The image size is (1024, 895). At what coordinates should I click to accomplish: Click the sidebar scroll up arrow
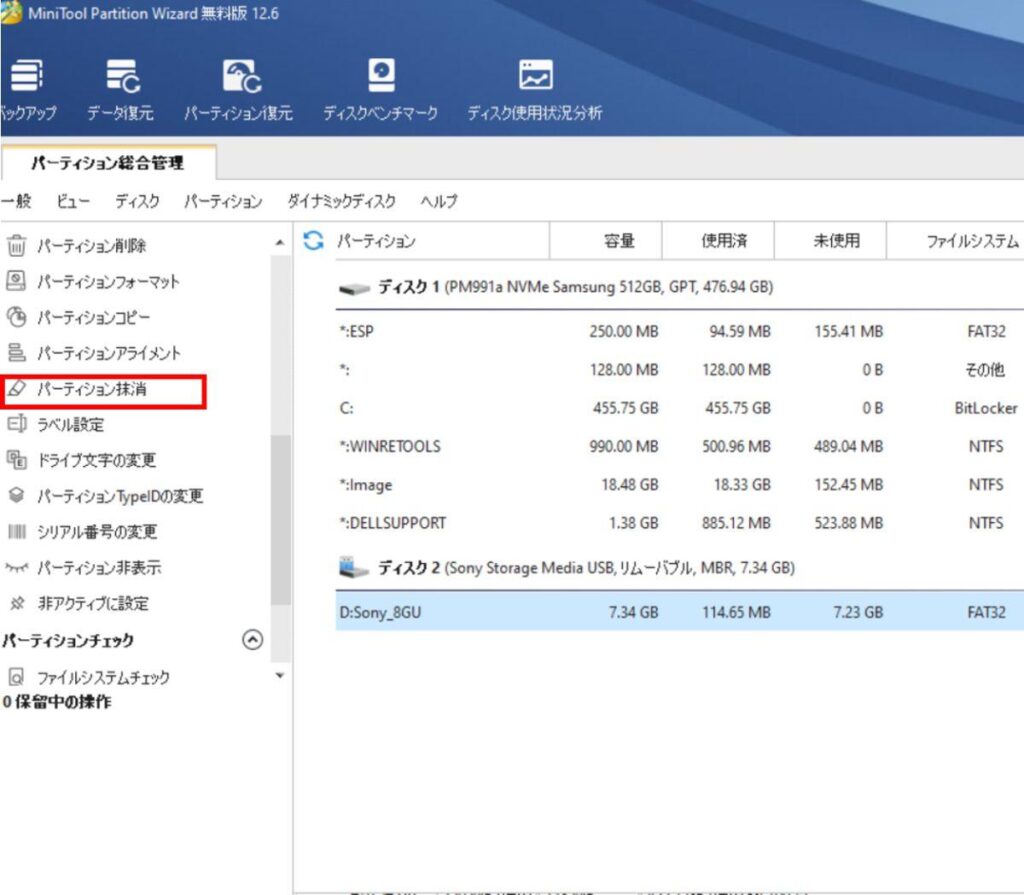pyautogui.click(x=280, y=243)
